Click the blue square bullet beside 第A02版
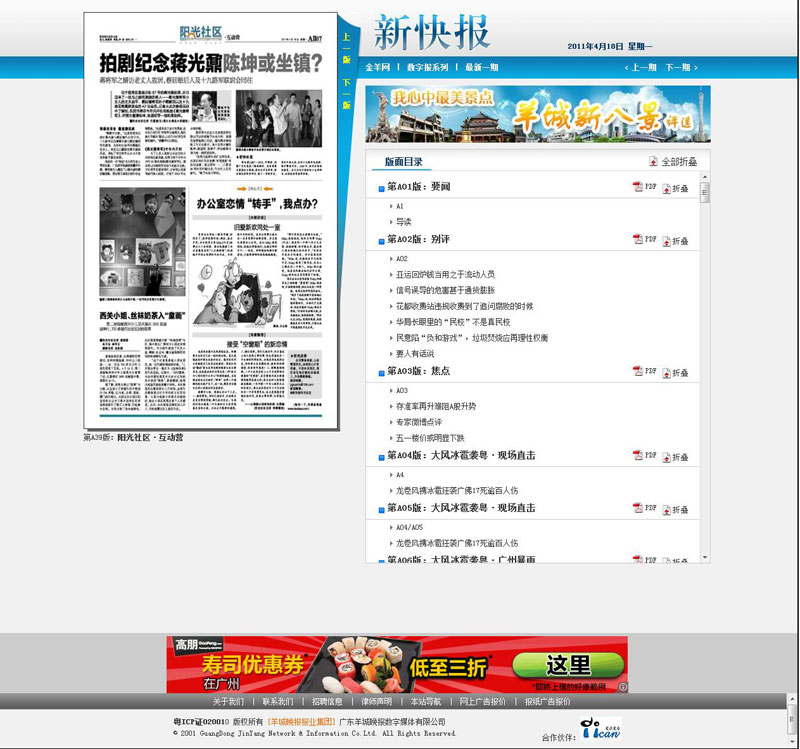The height and width of the screenshot is (749, 800). click(381, 242)
